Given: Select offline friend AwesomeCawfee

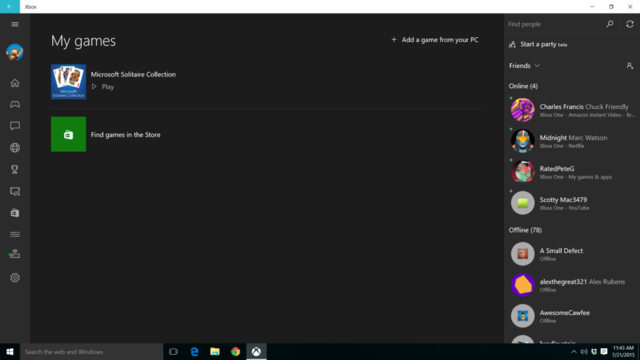Looking at the screenshot, I should click(x=571, y=316).
